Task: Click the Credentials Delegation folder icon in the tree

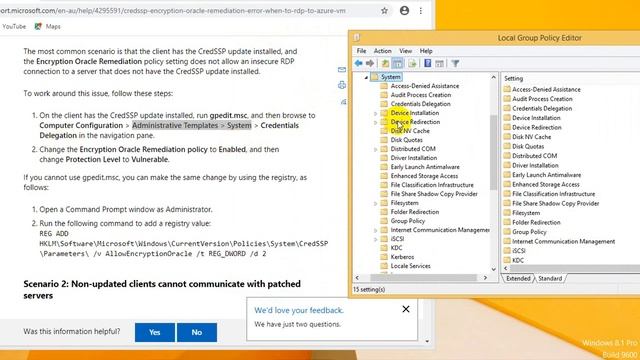Action: click(x=384, y=104)
